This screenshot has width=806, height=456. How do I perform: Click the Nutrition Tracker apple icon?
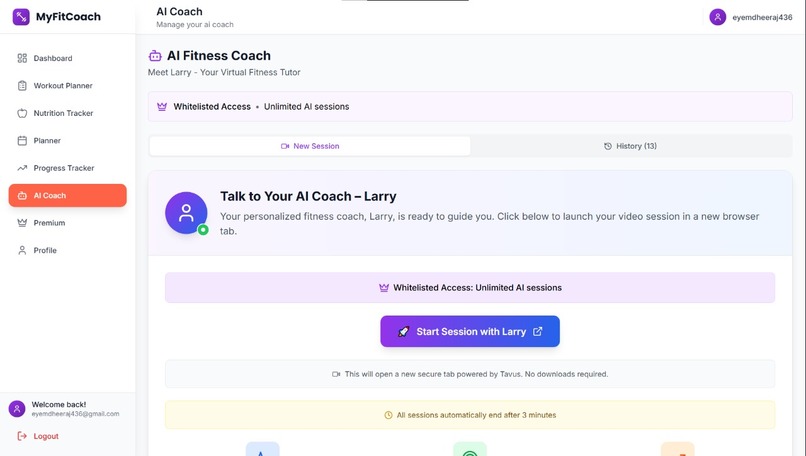click(22, 113)
